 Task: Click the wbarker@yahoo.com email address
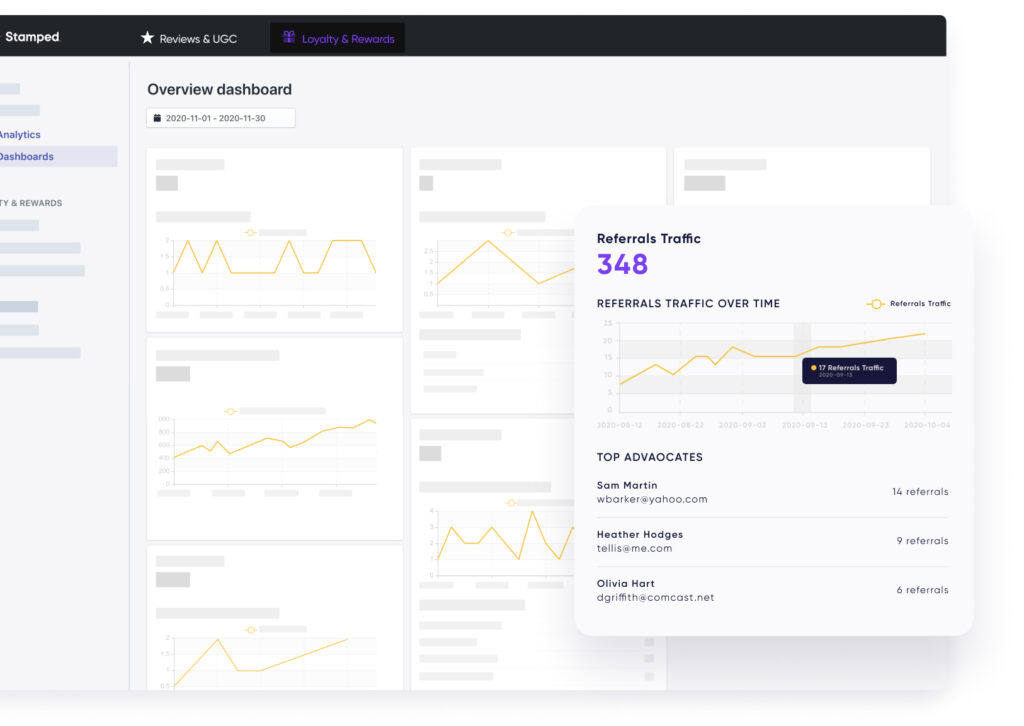(652, 499)
